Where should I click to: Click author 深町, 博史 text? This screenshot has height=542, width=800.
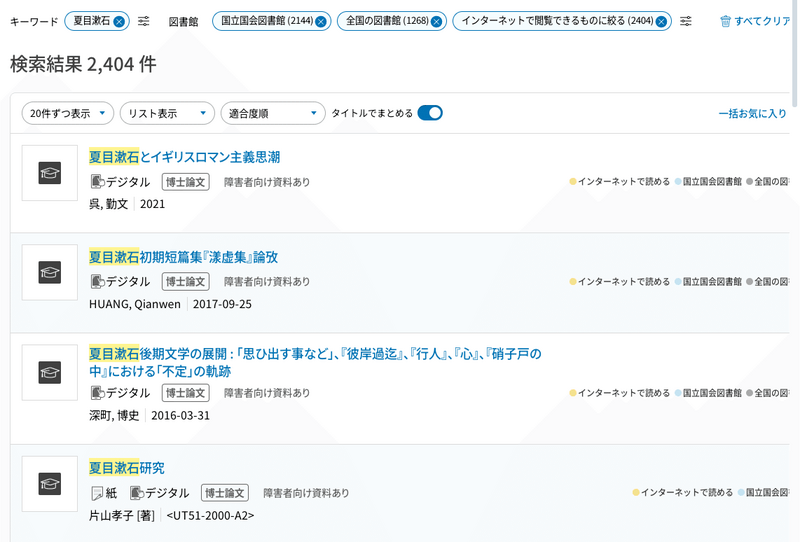(x=114, y=415)
